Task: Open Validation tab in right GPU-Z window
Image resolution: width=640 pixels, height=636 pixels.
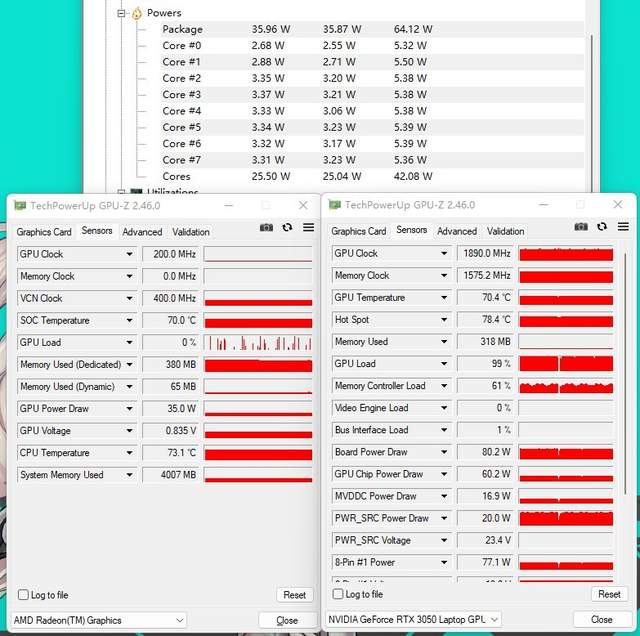Action: (x=505, y=231)
